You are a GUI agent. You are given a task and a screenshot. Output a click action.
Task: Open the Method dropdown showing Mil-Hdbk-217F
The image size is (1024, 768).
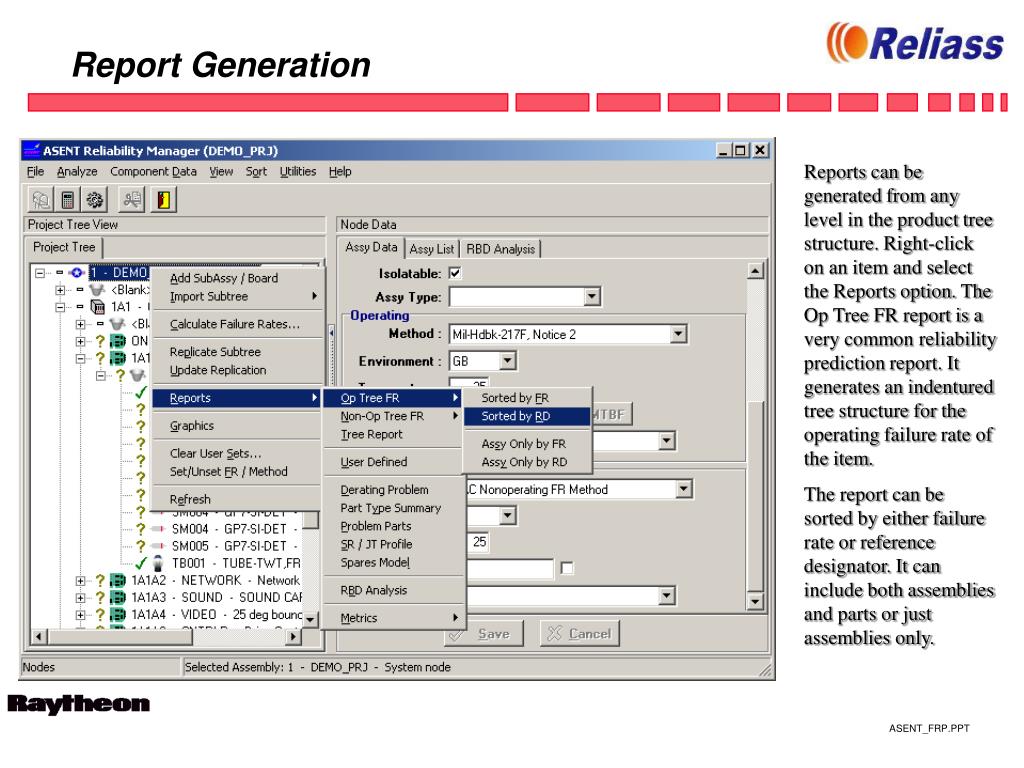[x=679, y=334]
